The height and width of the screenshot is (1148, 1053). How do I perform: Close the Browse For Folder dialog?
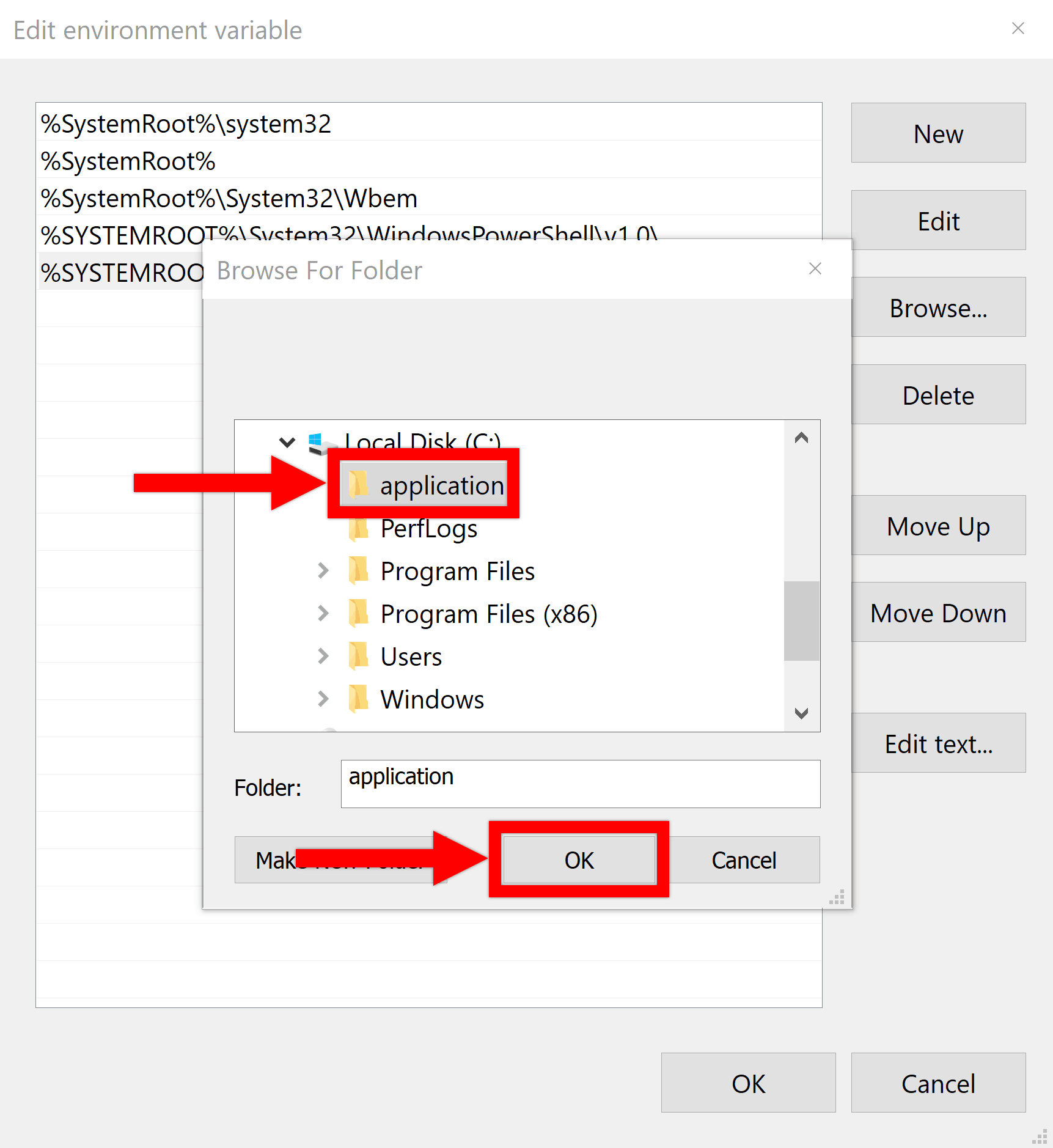pyautogui.click(x=815, y=269)
